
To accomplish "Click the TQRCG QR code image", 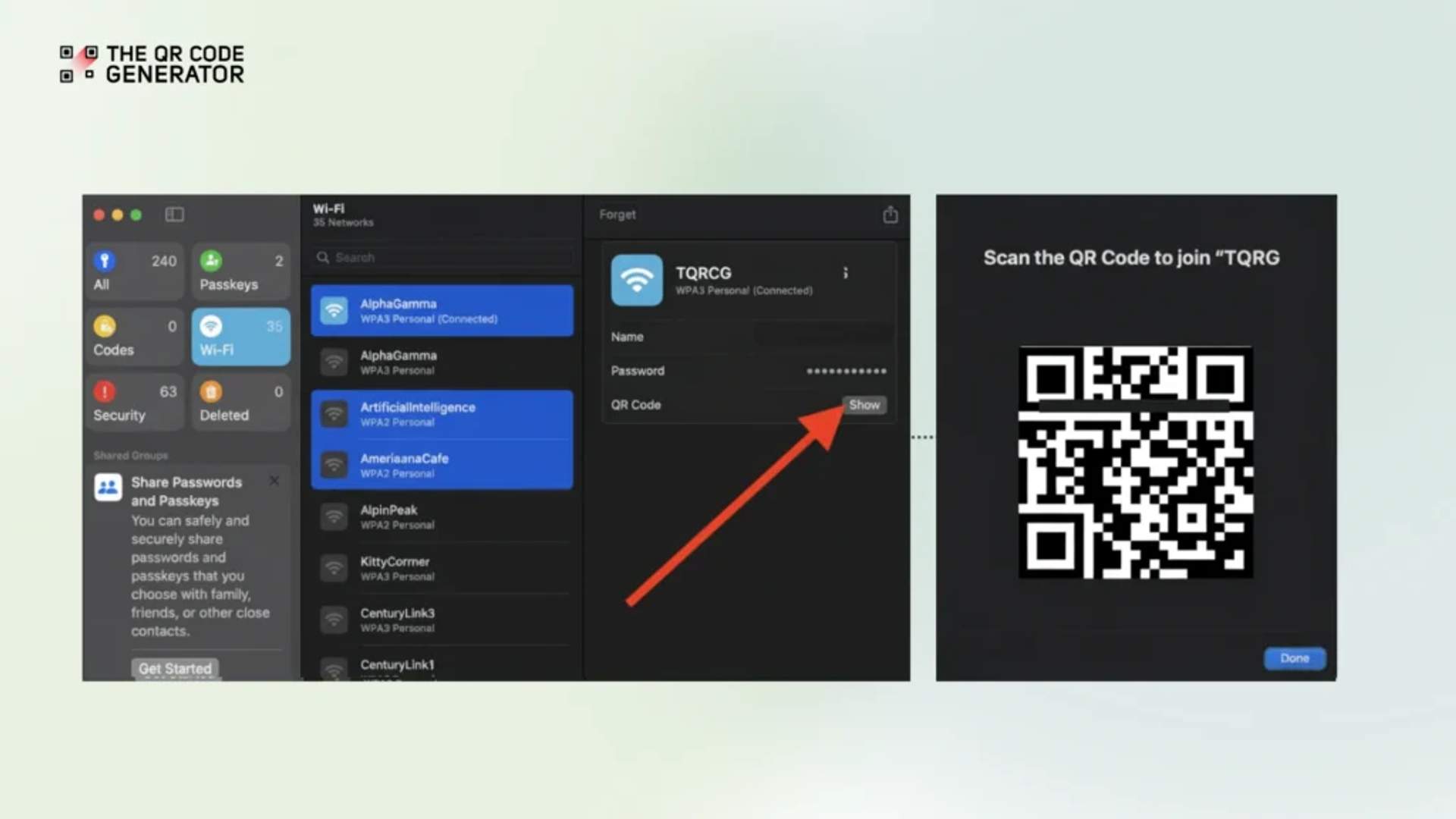I will point(1135,463).
